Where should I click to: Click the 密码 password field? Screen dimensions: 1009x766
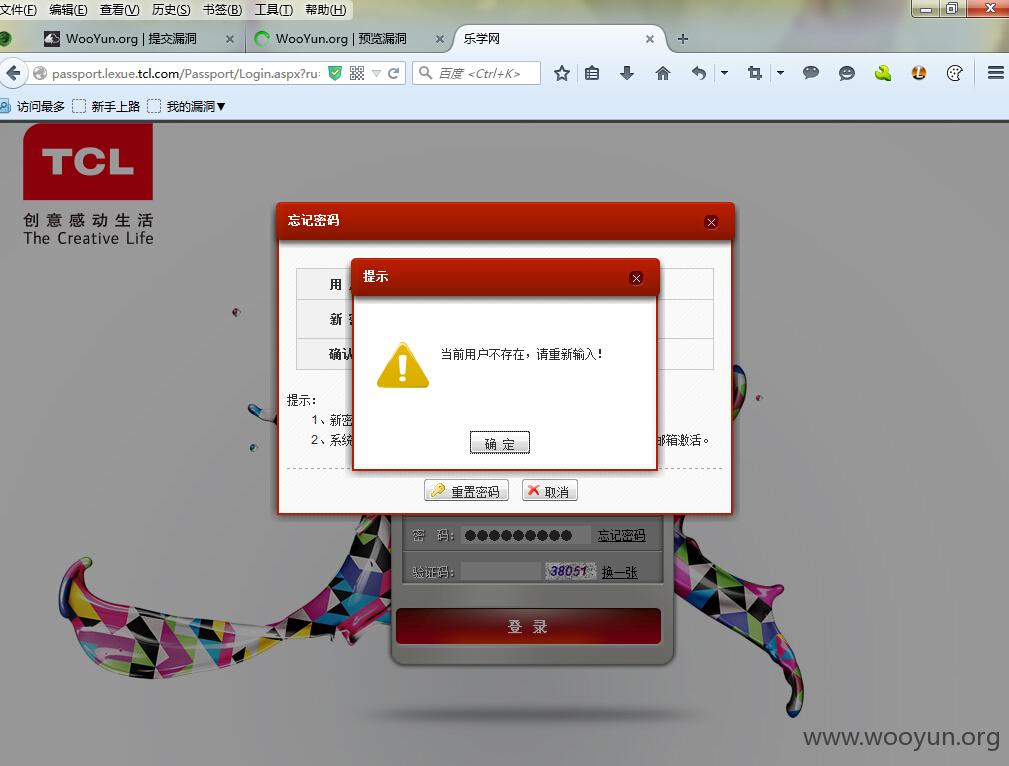tap(524, 535)
